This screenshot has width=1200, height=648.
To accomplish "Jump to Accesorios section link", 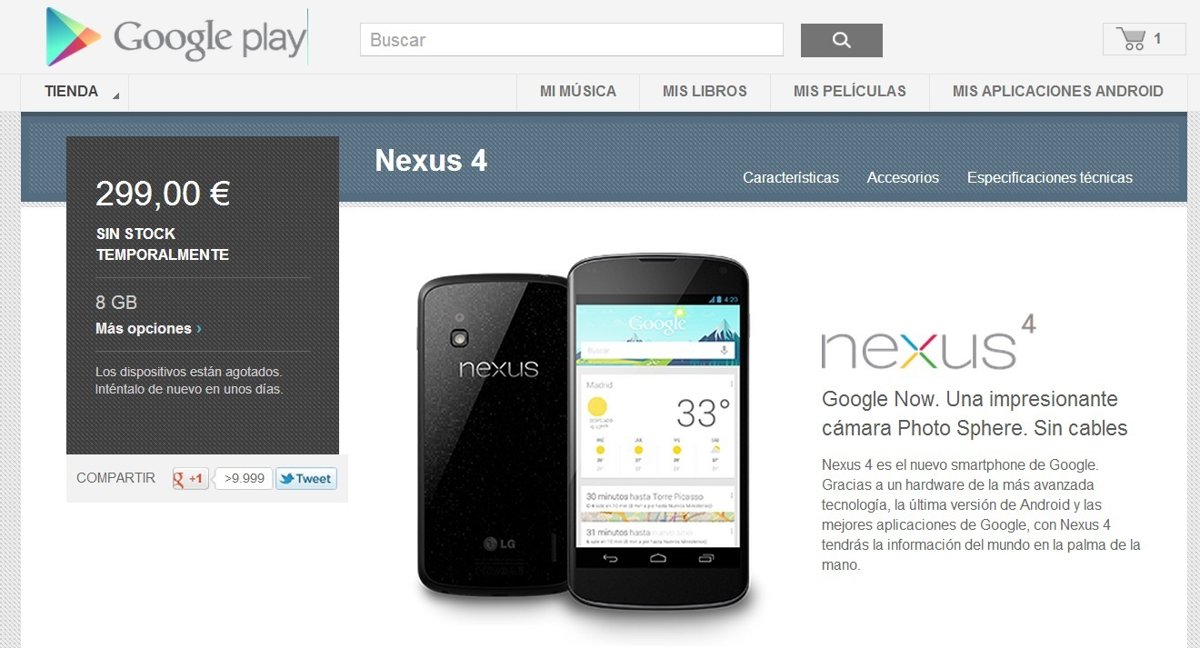I will (x=903, y=177).
